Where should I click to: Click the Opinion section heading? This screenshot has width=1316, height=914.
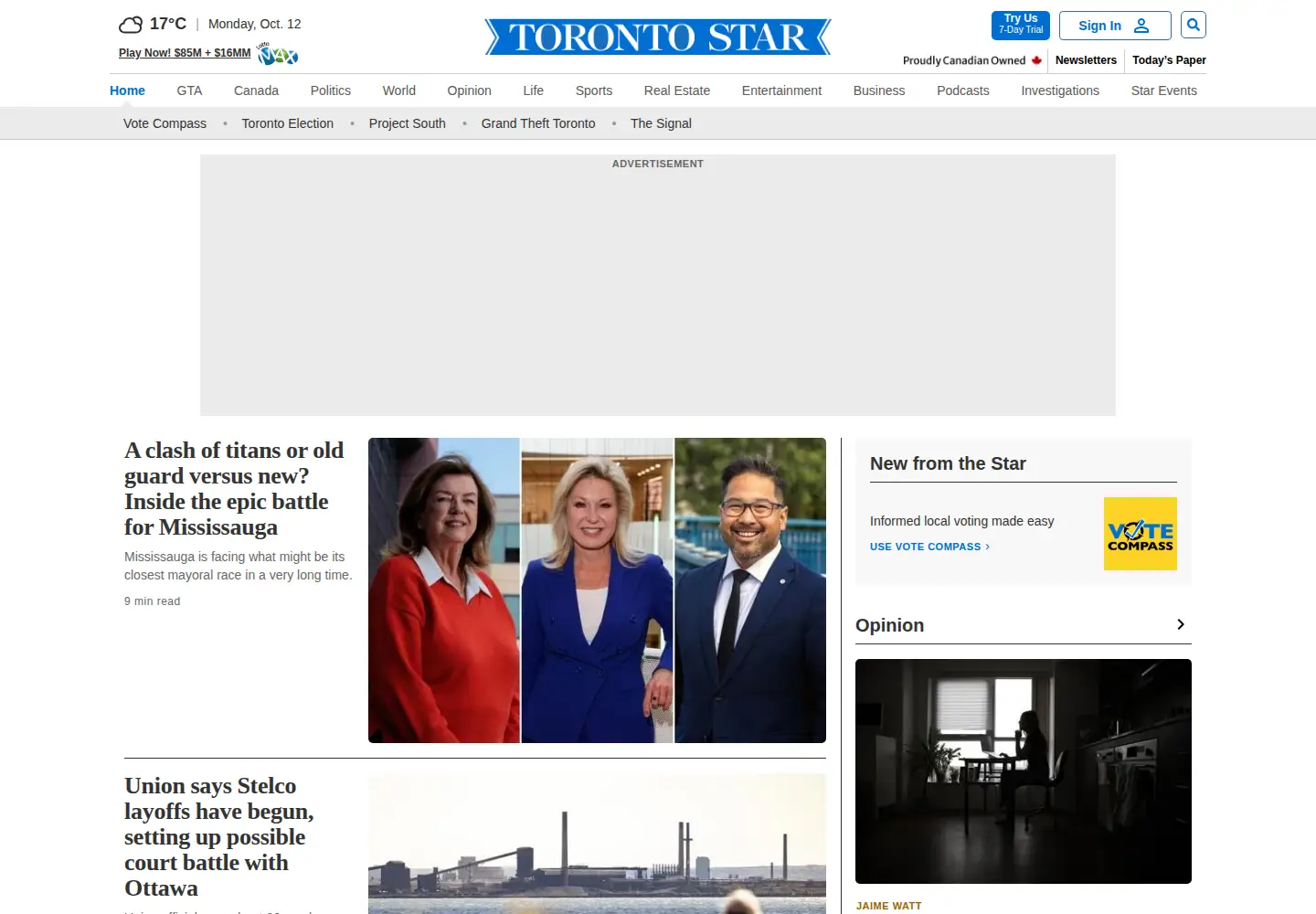pos(889,625)
